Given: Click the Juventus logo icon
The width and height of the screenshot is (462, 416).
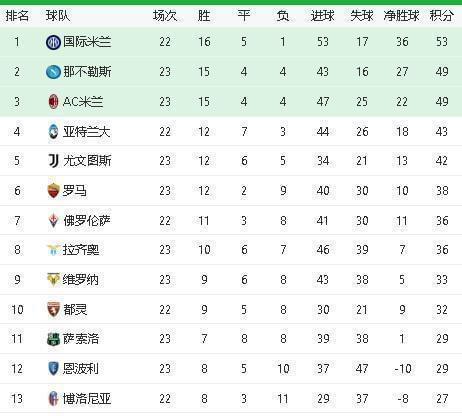Looking at the screenshot, I should point(53,161).
